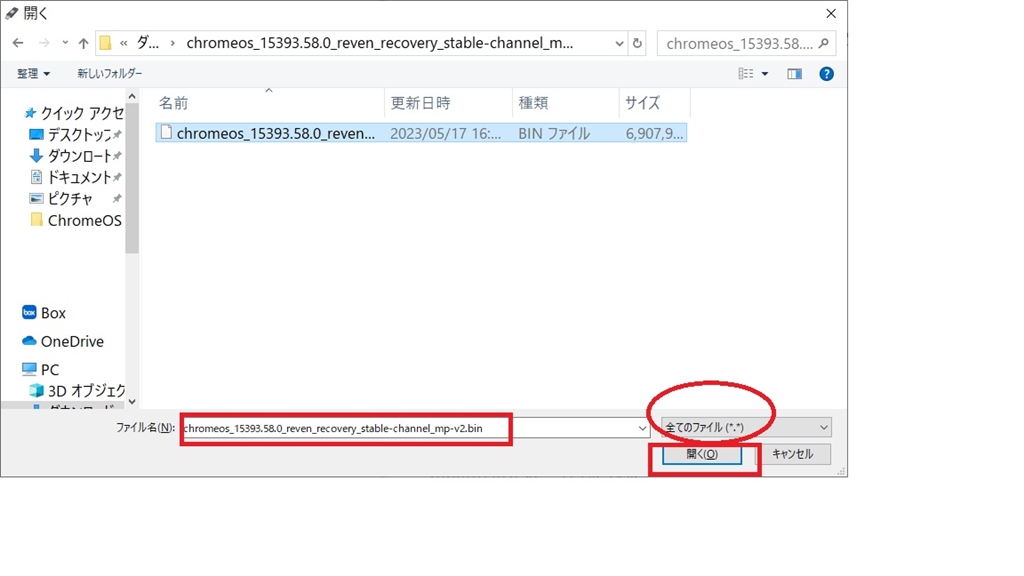Open ピクチャ folder in sidebar
Viewport: 1024px width, 576px height.
click(x=70, y=199)
